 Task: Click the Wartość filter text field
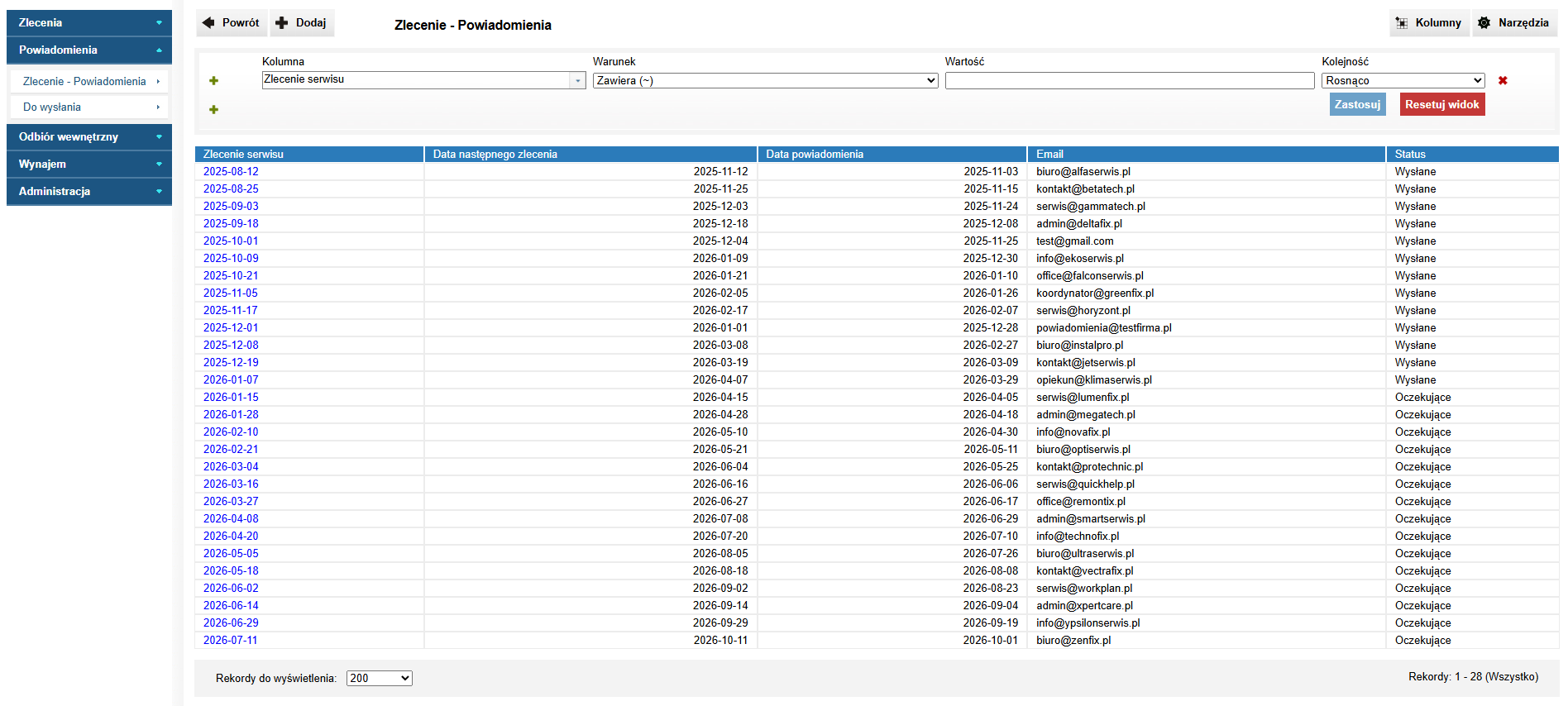pyautogui.click(x=1129, y=81)
